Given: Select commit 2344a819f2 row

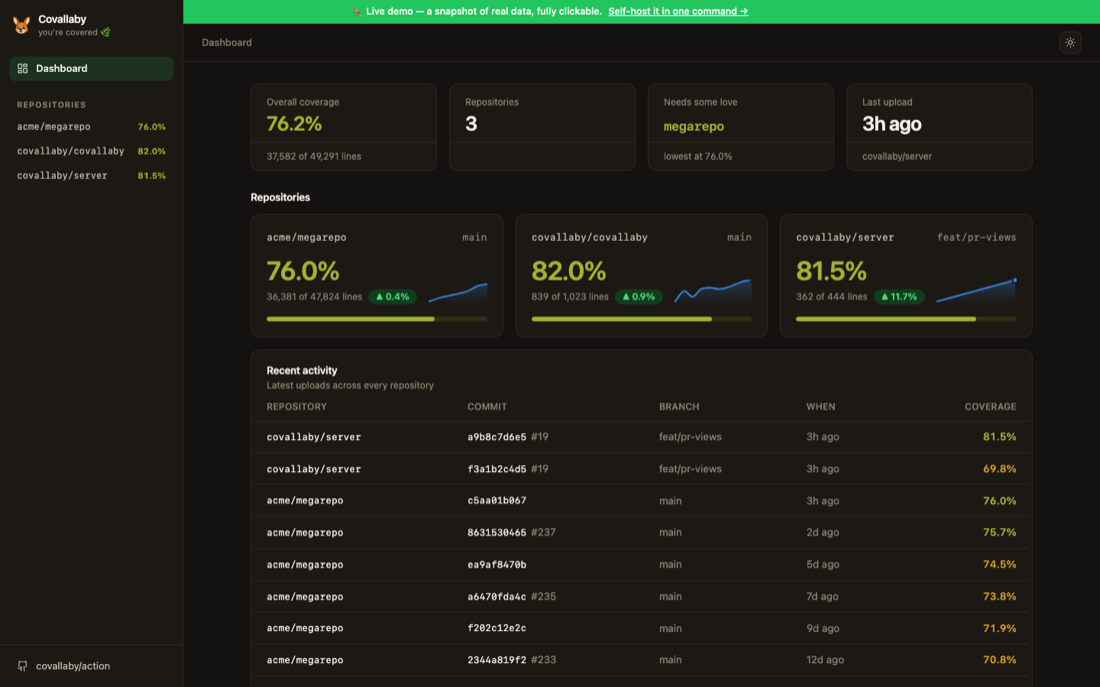Looking at the screenshot, I should click(641, 660).
